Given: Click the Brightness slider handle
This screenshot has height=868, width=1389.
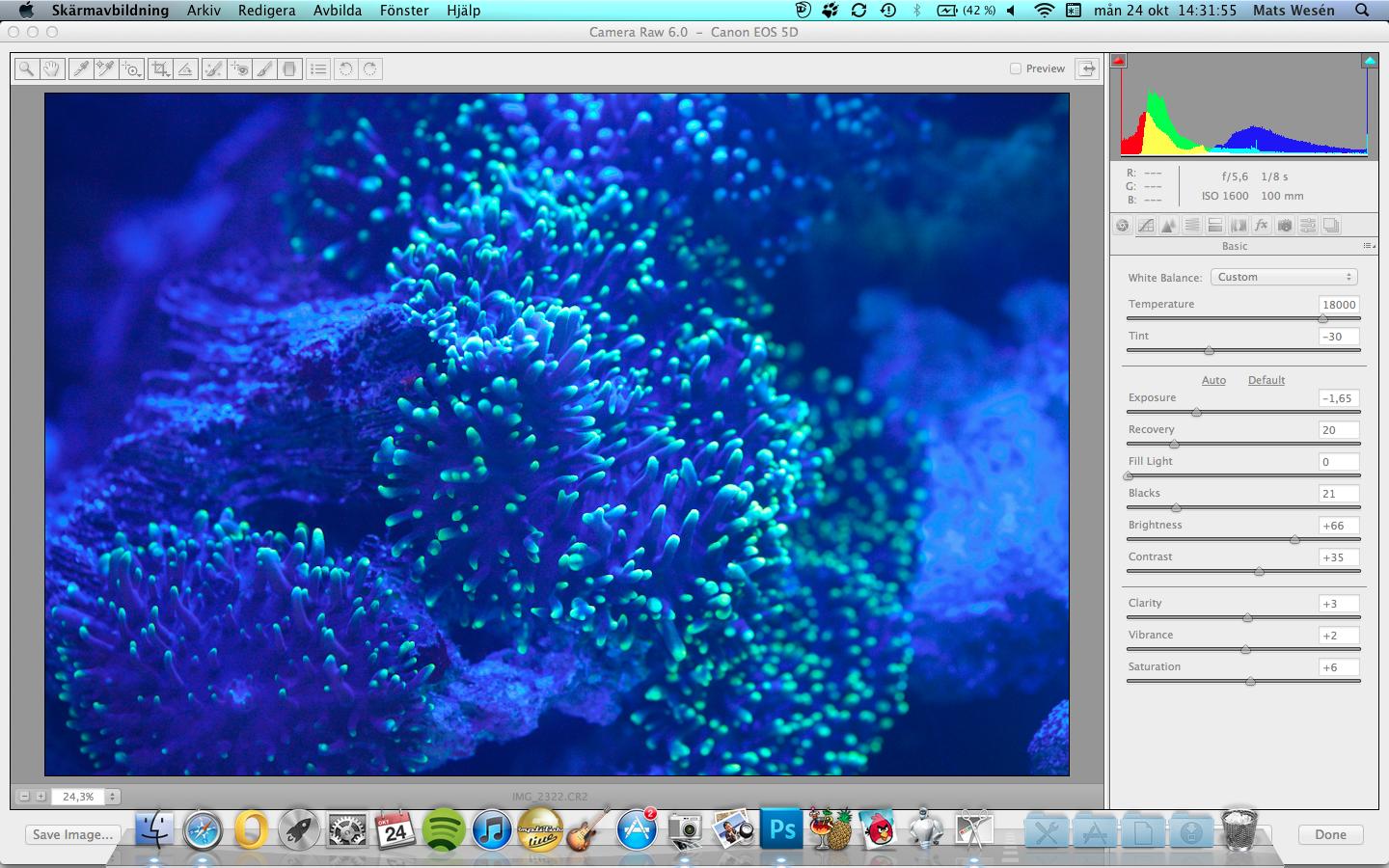Looking at the screenshot, I should coord(1294,540).
